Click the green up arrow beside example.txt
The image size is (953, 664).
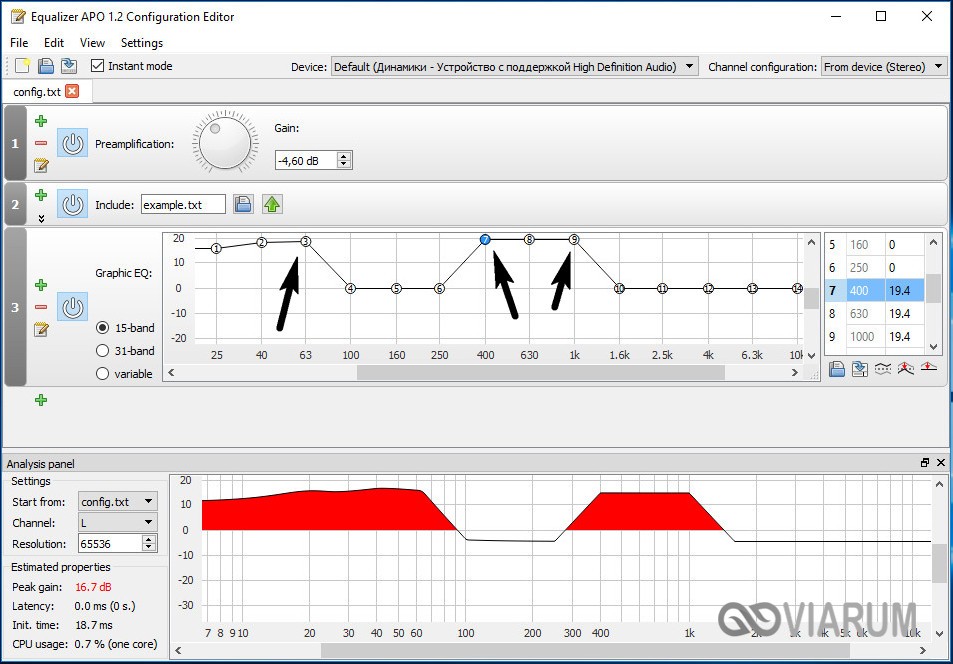click(272, 205)
